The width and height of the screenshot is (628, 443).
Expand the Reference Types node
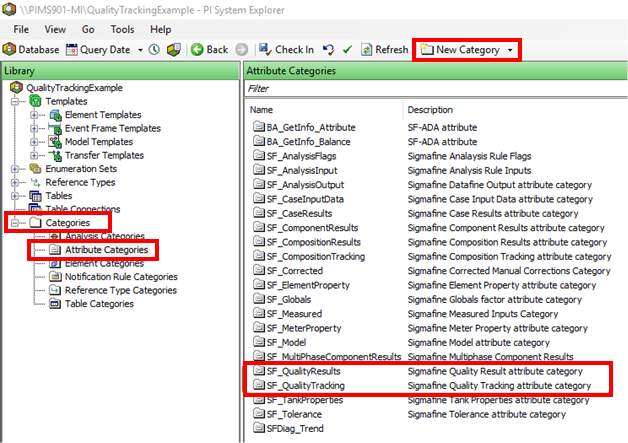coord(15,182)
